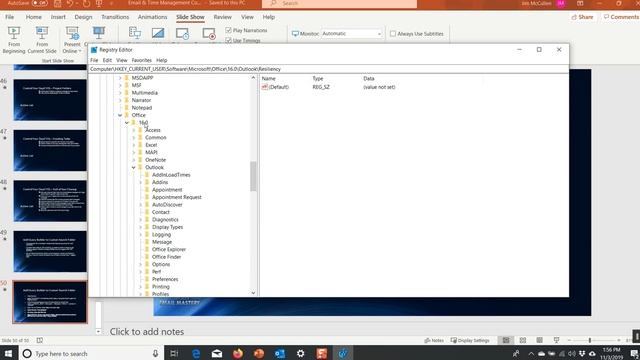Open Registry Editor File menu
The width and height of the screenshot is (640, 360).
pos(94,60)
